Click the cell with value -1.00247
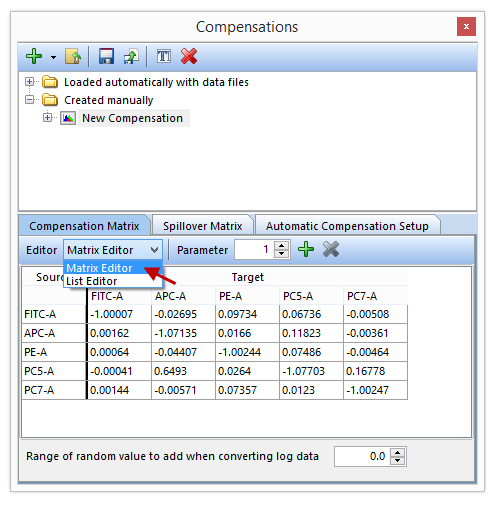 (x=375, y=390)
